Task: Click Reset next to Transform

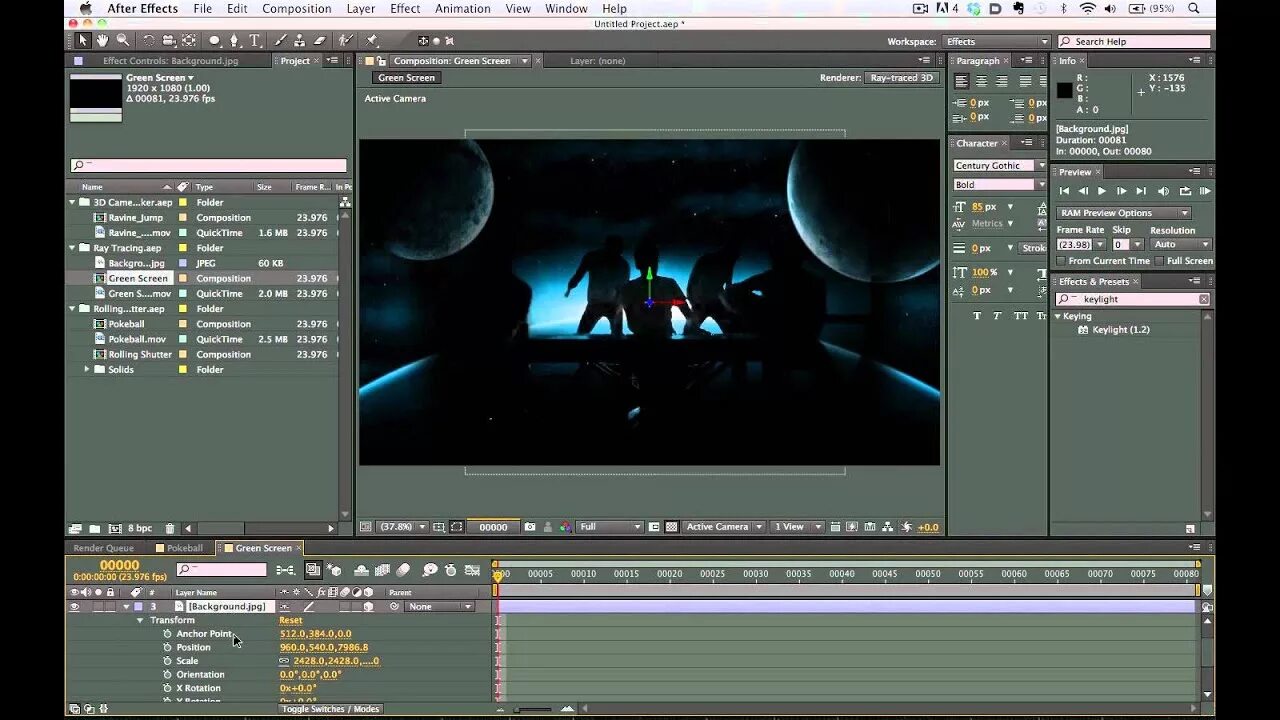Action: coord(290,620)
